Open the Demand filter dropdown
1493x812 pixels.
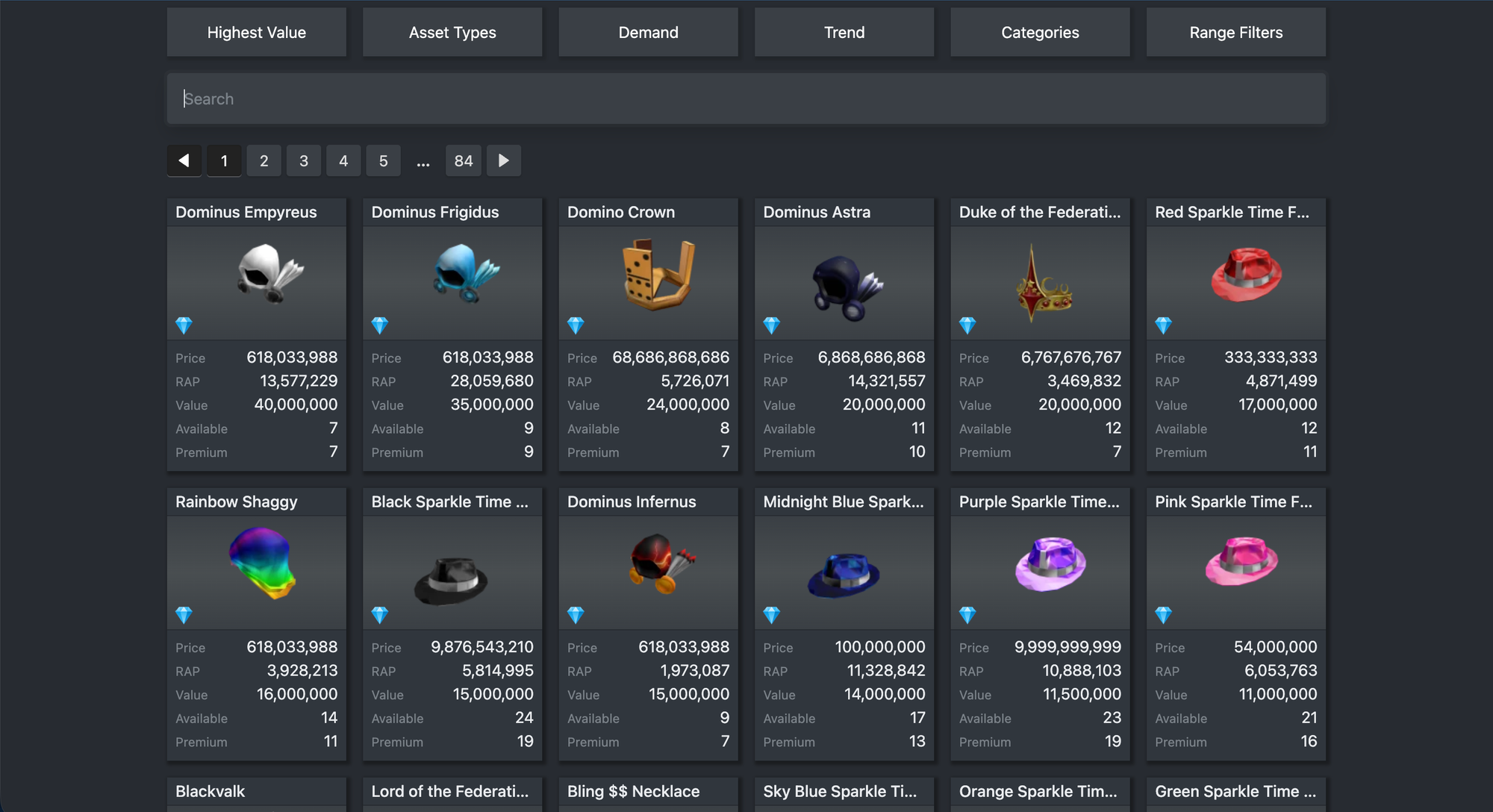point(648,32)
